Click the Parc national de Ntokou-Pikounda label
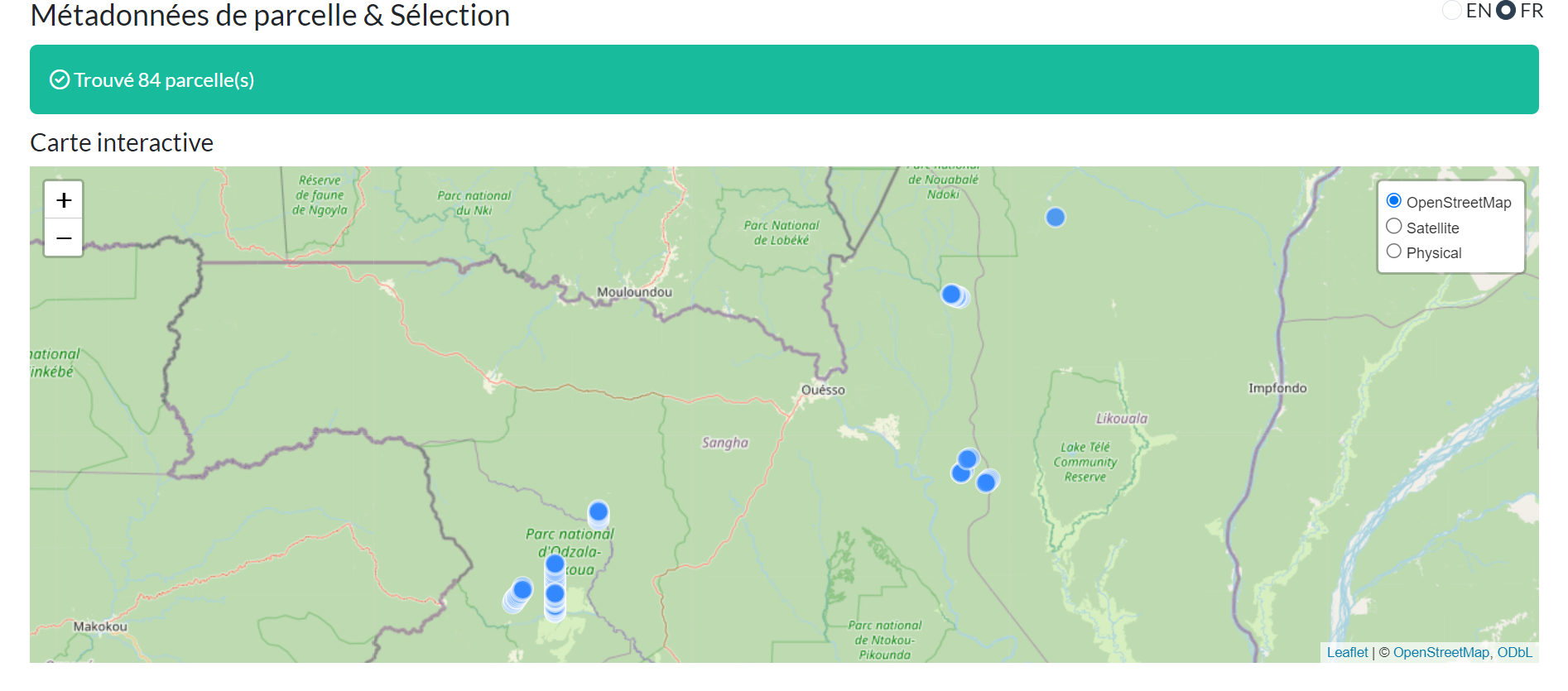 (884, 640)
